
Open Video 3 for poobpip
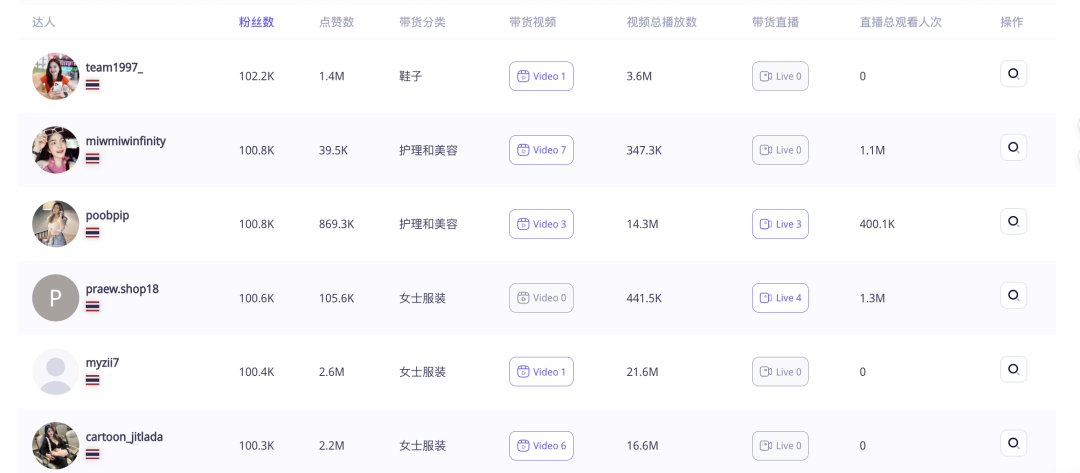(541, 224)
